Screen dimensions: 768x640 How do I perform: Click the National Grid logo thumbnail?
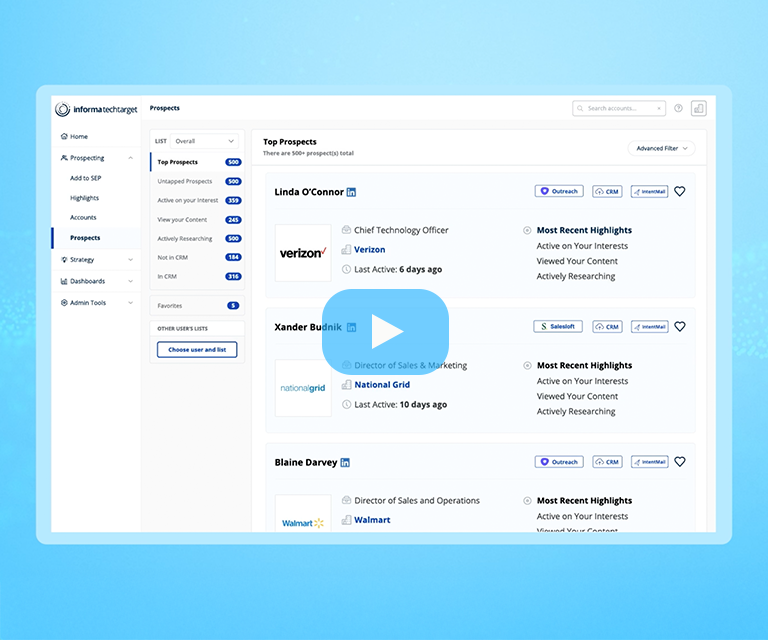click(x=303, y=388)
